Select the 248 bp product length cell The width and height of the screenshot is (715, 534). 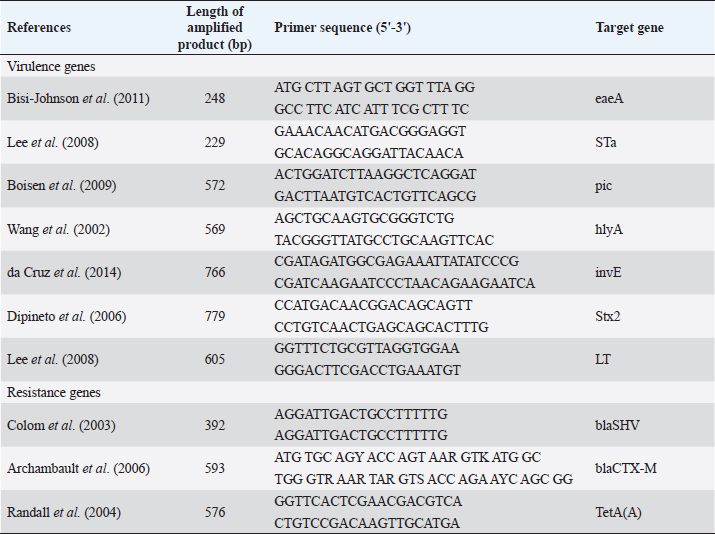(x=214, y=98)
